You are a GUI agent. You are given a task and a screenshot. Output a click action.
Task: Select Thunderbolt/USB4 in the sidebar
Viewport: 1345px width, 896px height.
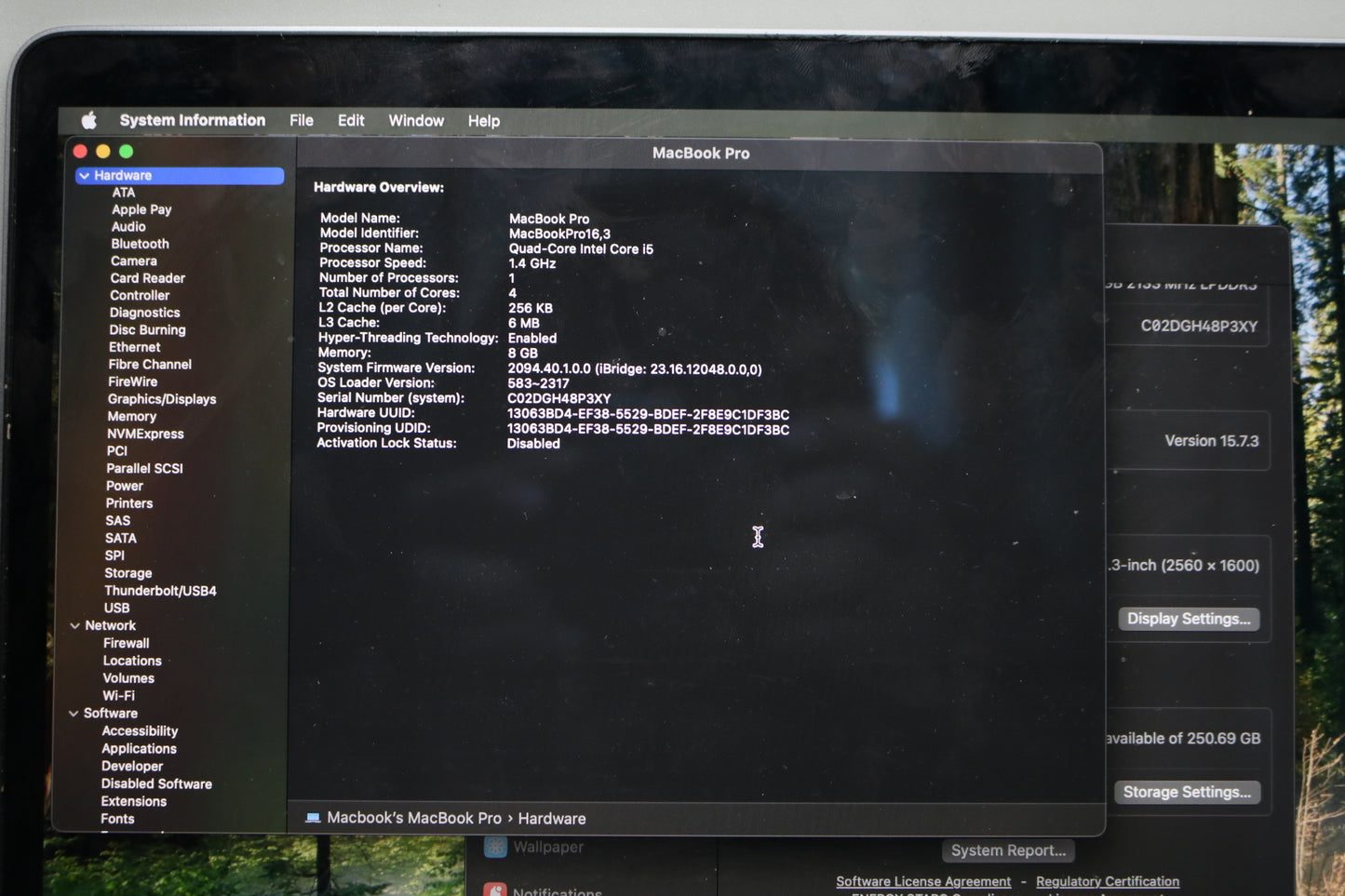[160, 591]
